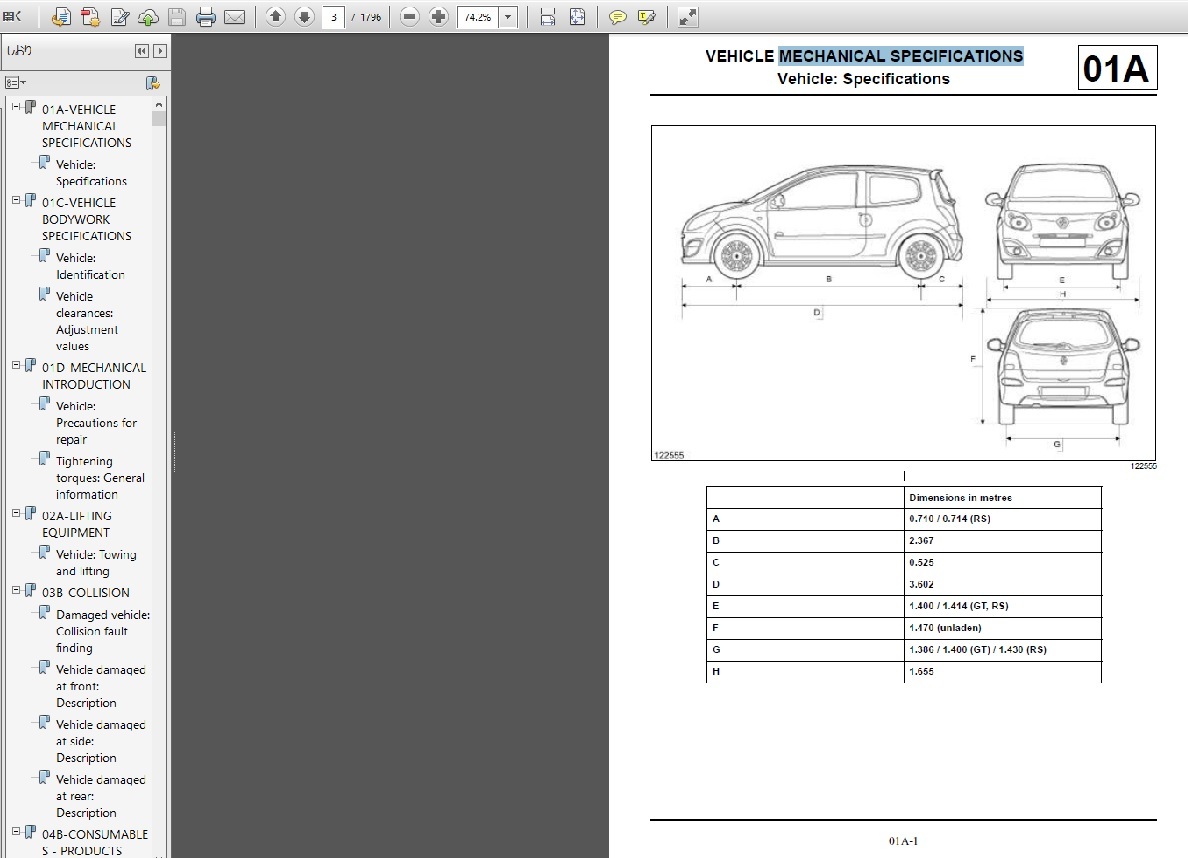This screenshot has height=858, width=1188.
Task: Click table cell 1.470 (unladen)
Action: [1002, 628]
